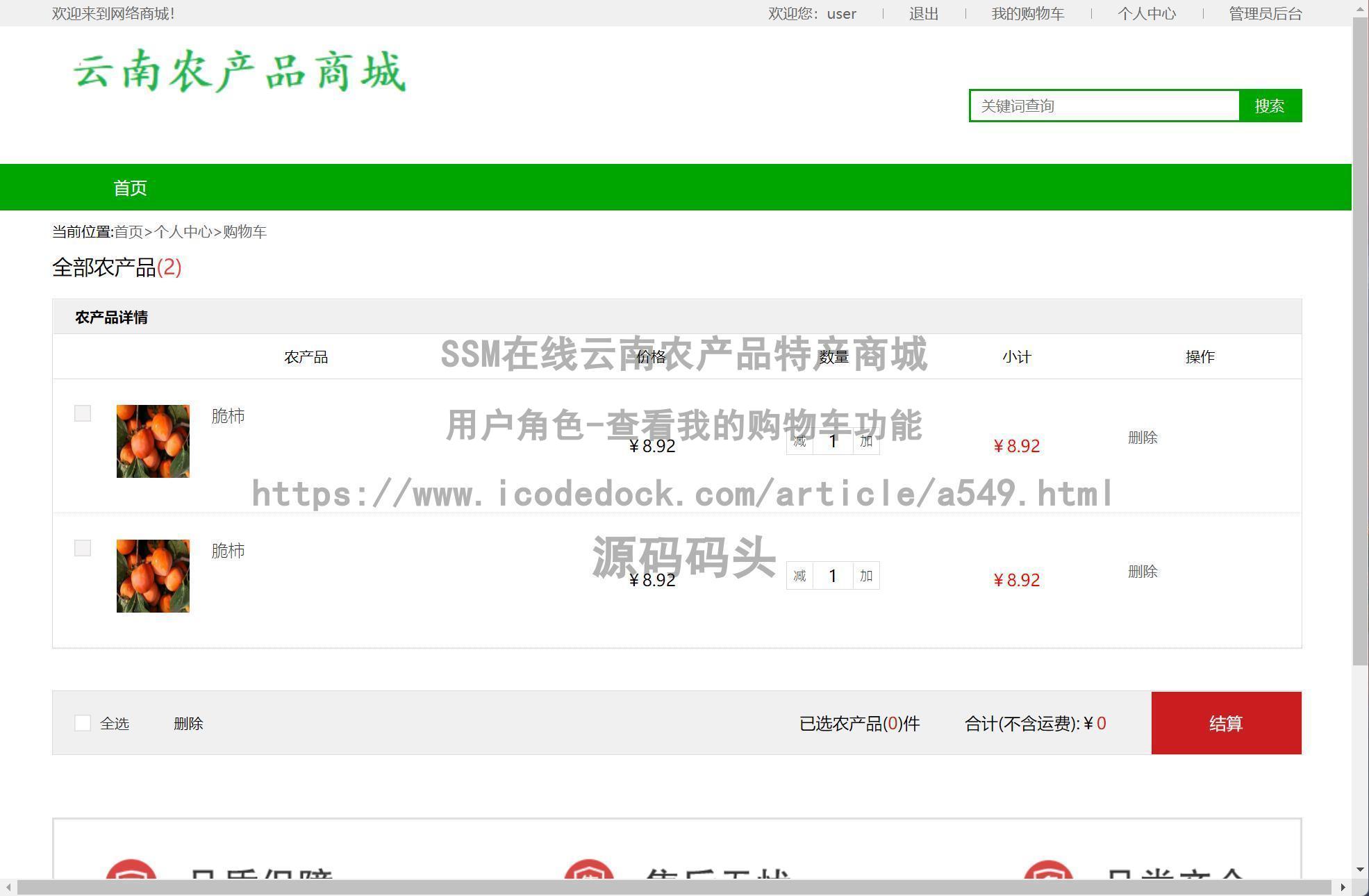Click 加 to increase first item quantity
This screenshot has height=896, width=1369.
865,441
